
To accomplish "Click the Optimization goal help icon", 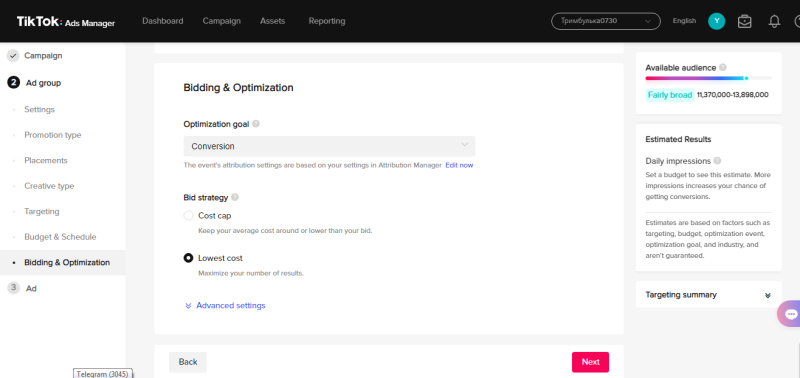I will [256, 123].
